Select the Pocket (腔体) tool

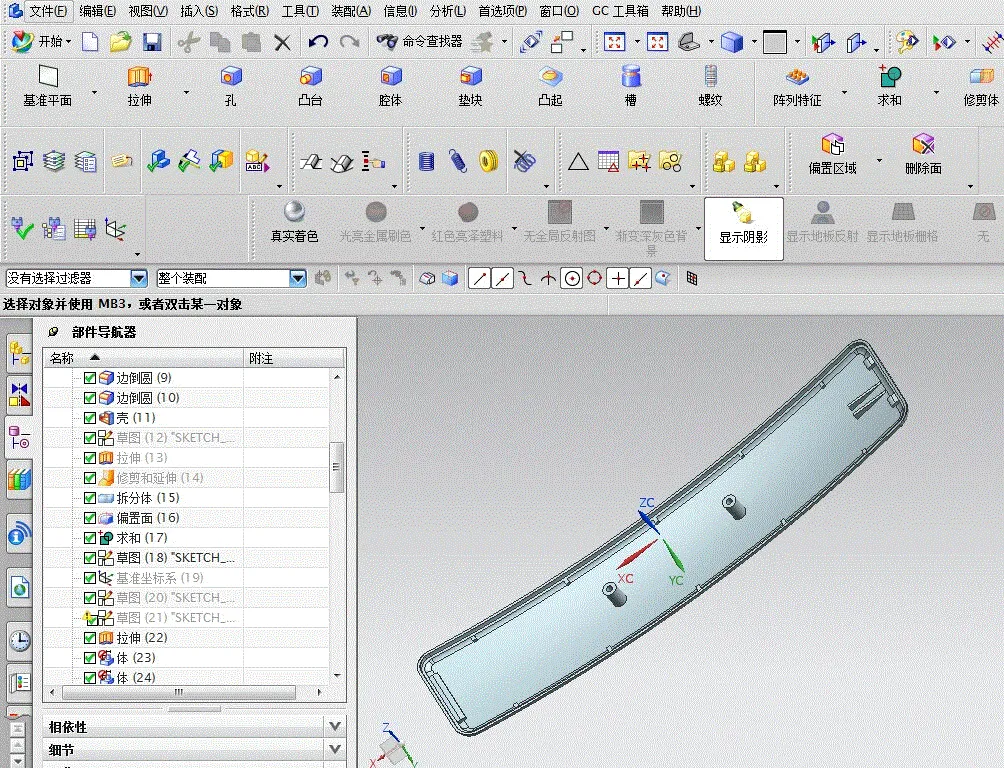click(x=391, y=86)
